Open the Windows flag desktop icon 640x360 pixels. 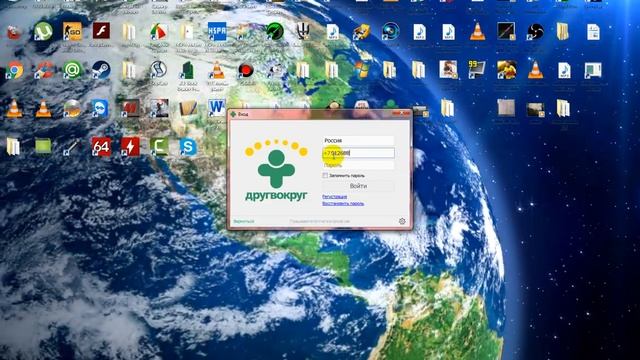[x=361, y=70]
